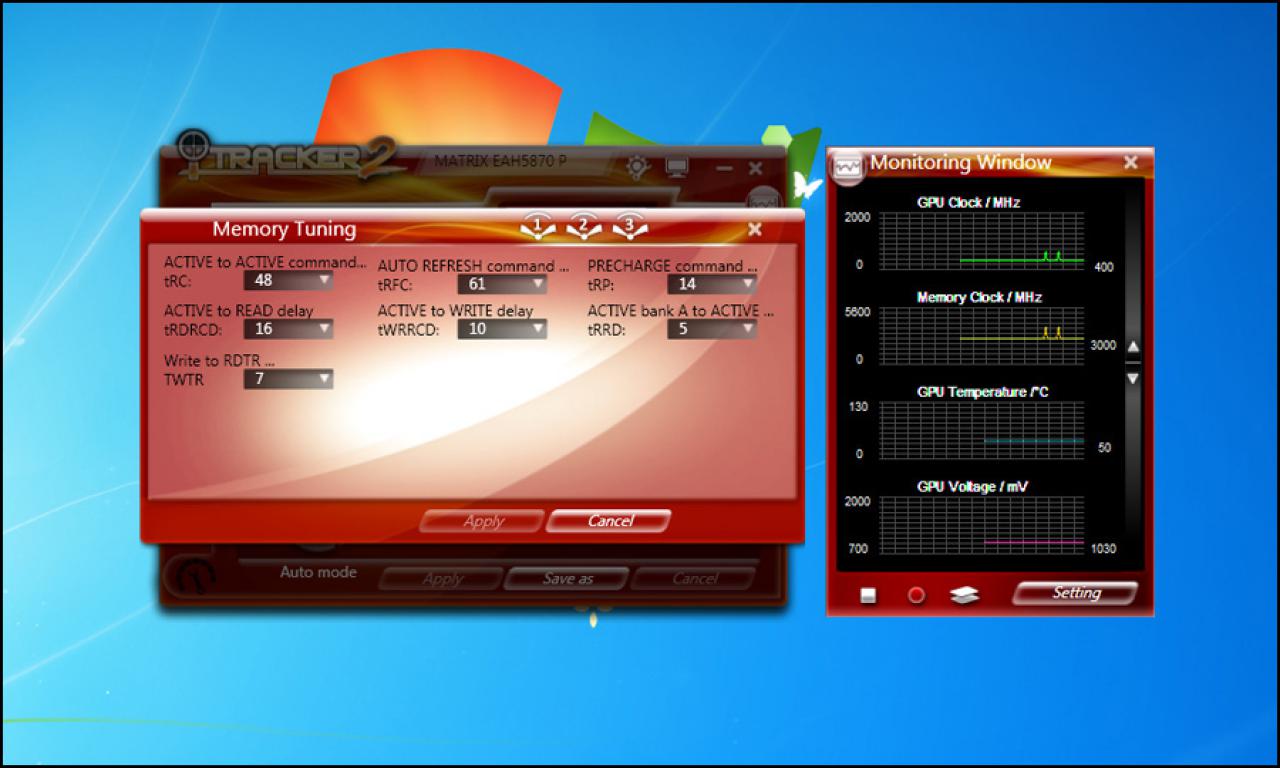Click the monitor icon in iTracker2 title bar
The width and height of the screenshot is (1280, 768).
pyautogui.click(x=677, y=167)
